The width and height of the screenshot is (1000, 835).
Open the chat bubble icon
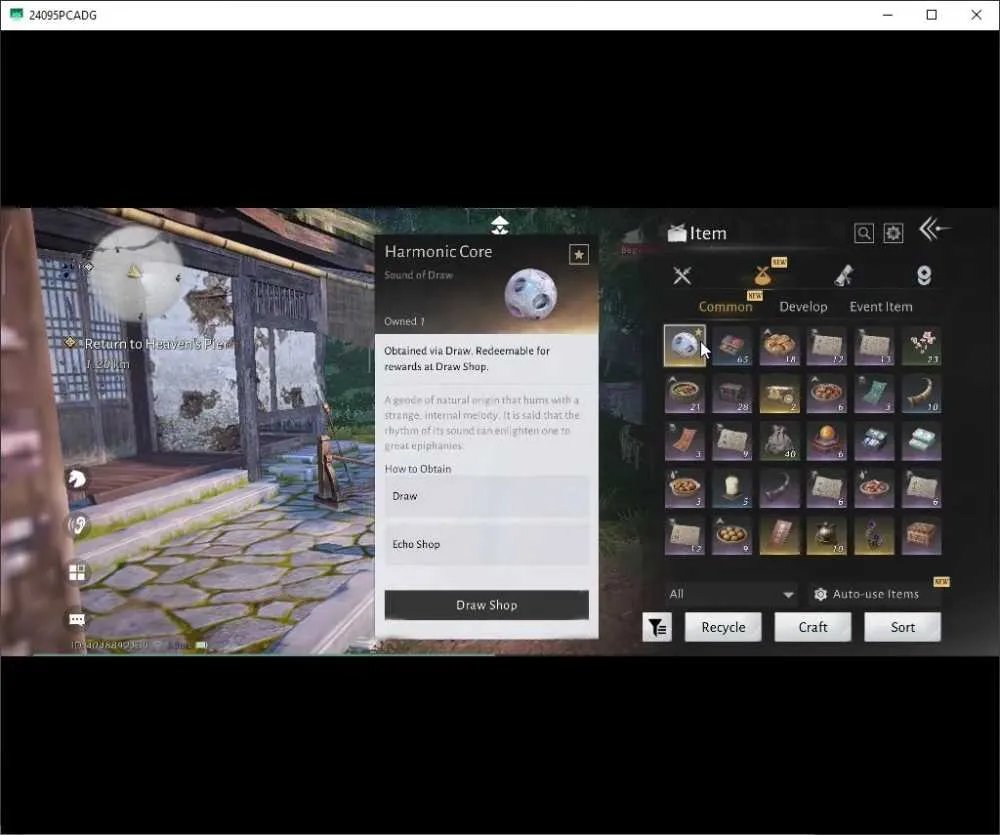tap(77, 619)
